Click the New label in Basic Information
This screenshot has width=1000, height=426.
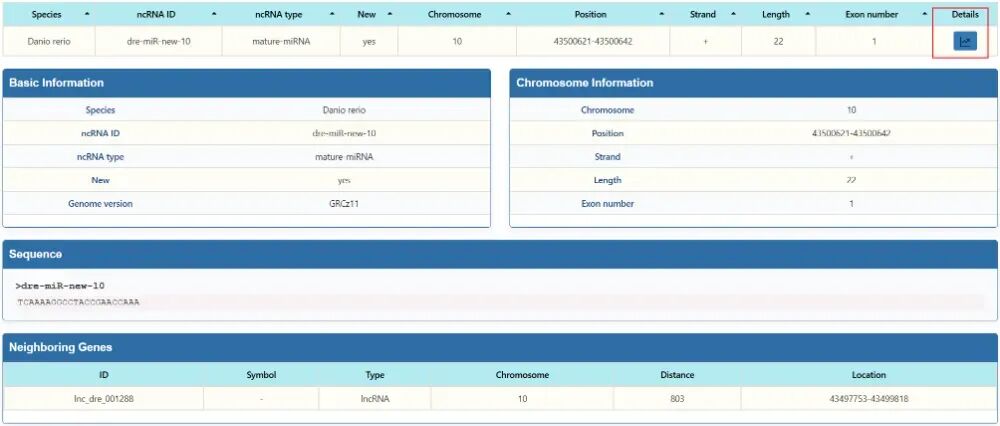(100, 180)
